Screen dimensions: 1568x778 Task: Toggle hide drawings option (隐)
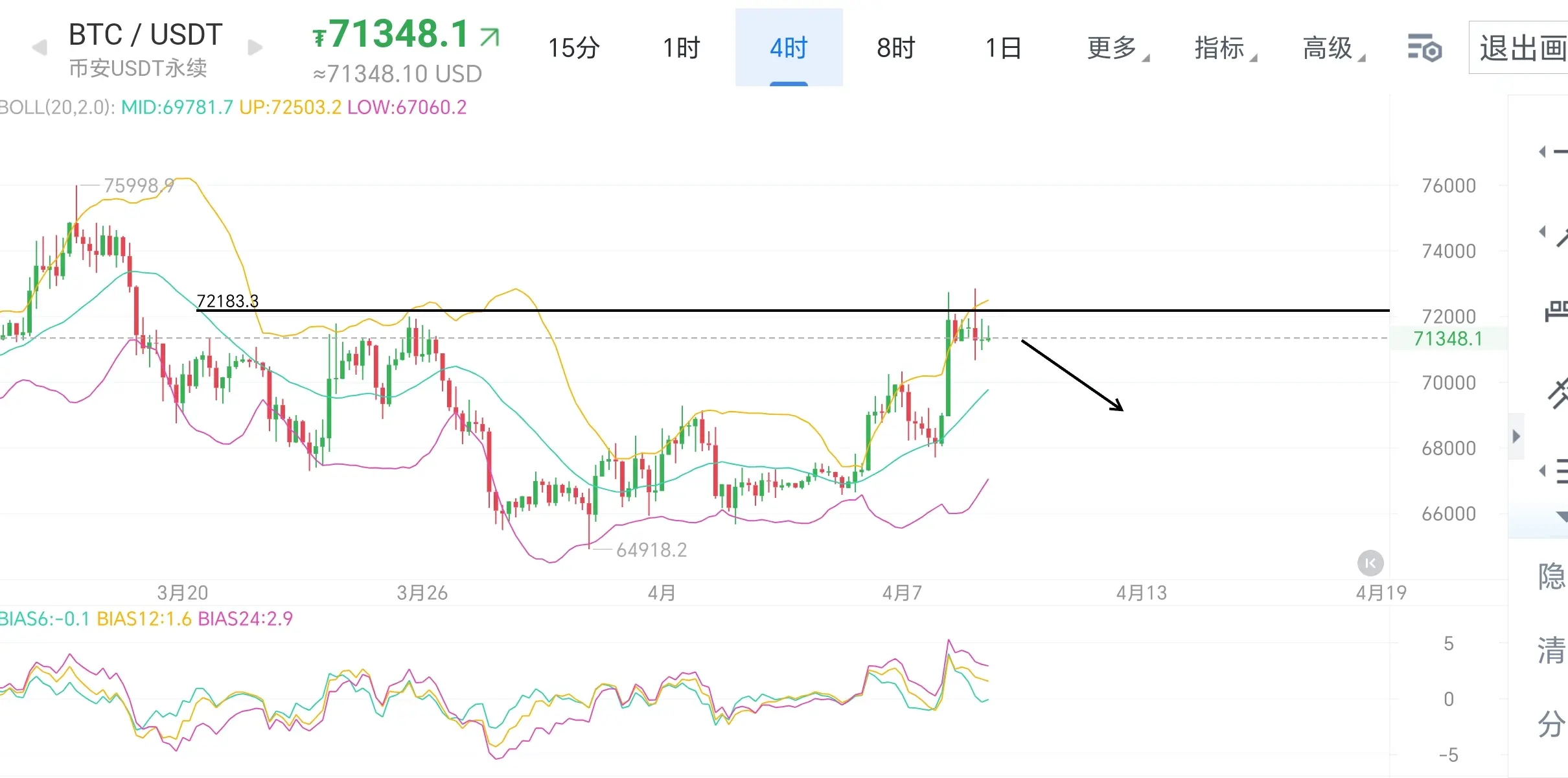[1551, 576]
